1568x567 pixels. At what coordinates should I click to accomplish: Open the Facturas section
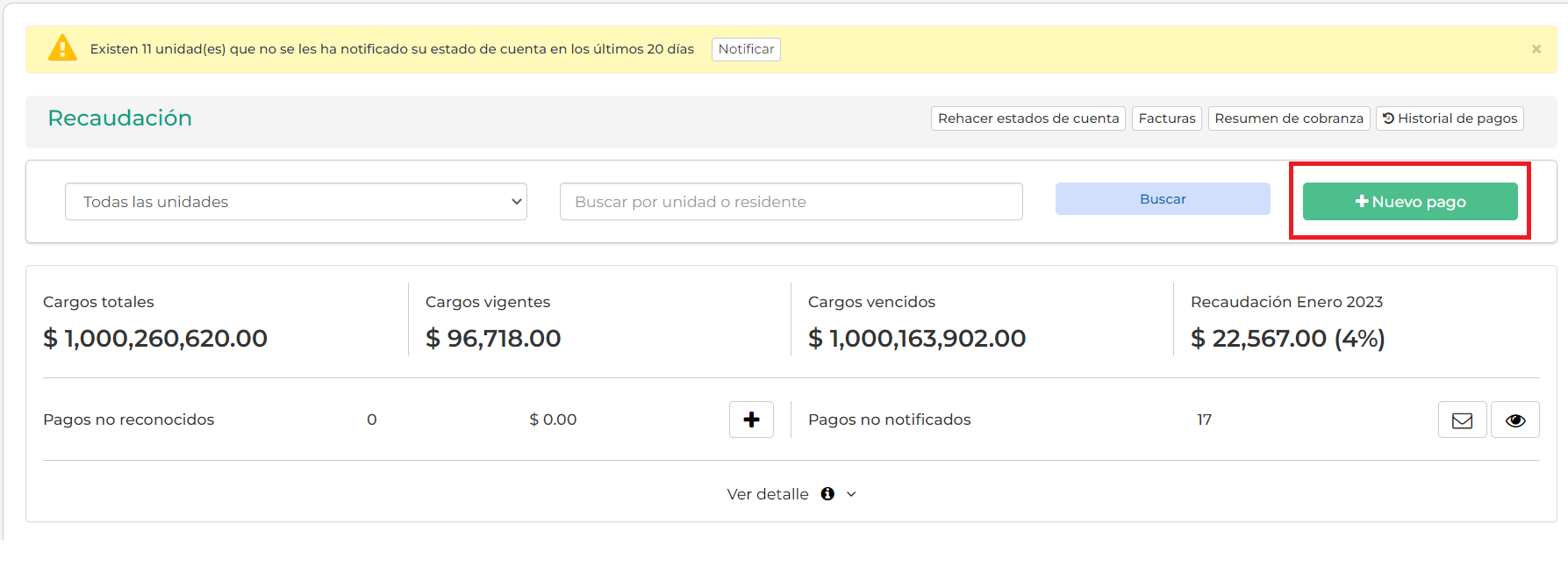tap(1166, 118)
